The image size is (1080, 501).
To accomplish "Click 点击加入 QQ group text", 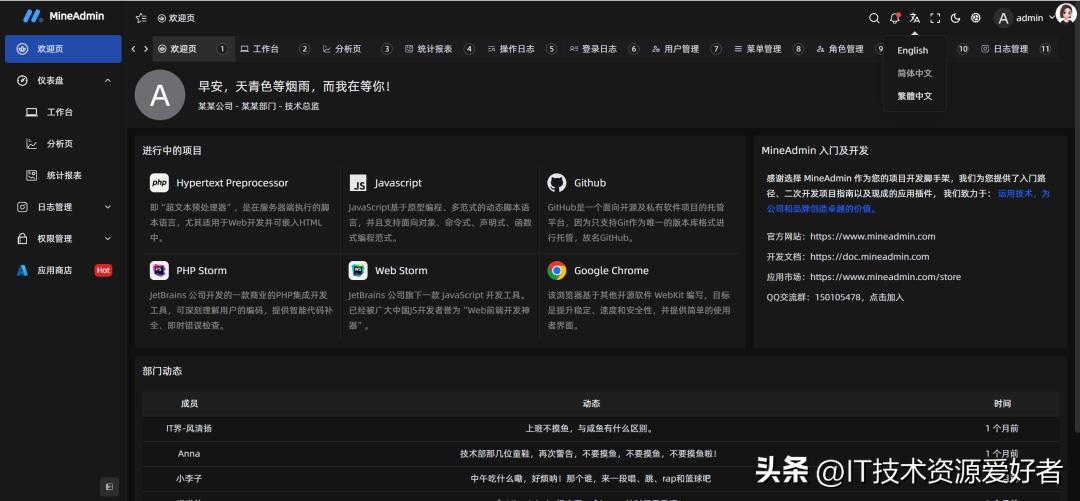I will coord(885,298).
